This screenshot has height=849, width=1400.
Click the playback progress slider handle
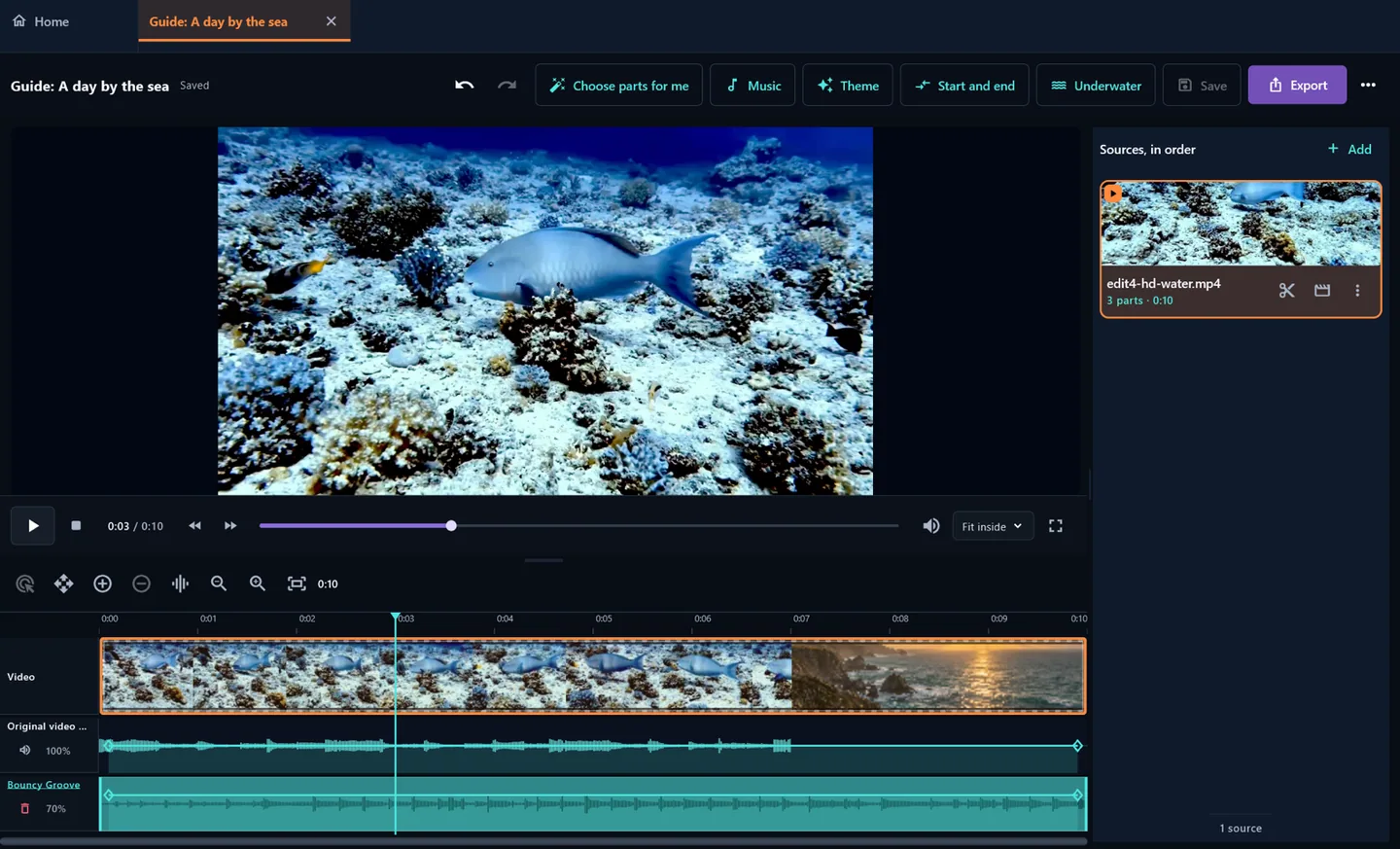coord(451,526)
